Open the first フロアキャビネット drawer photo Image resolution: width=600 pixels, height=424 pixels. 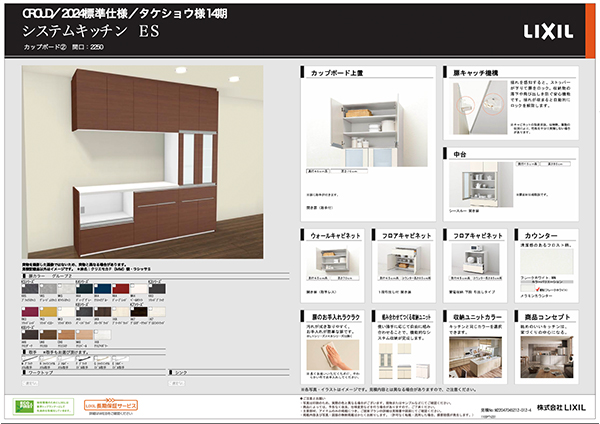[404, 260]
